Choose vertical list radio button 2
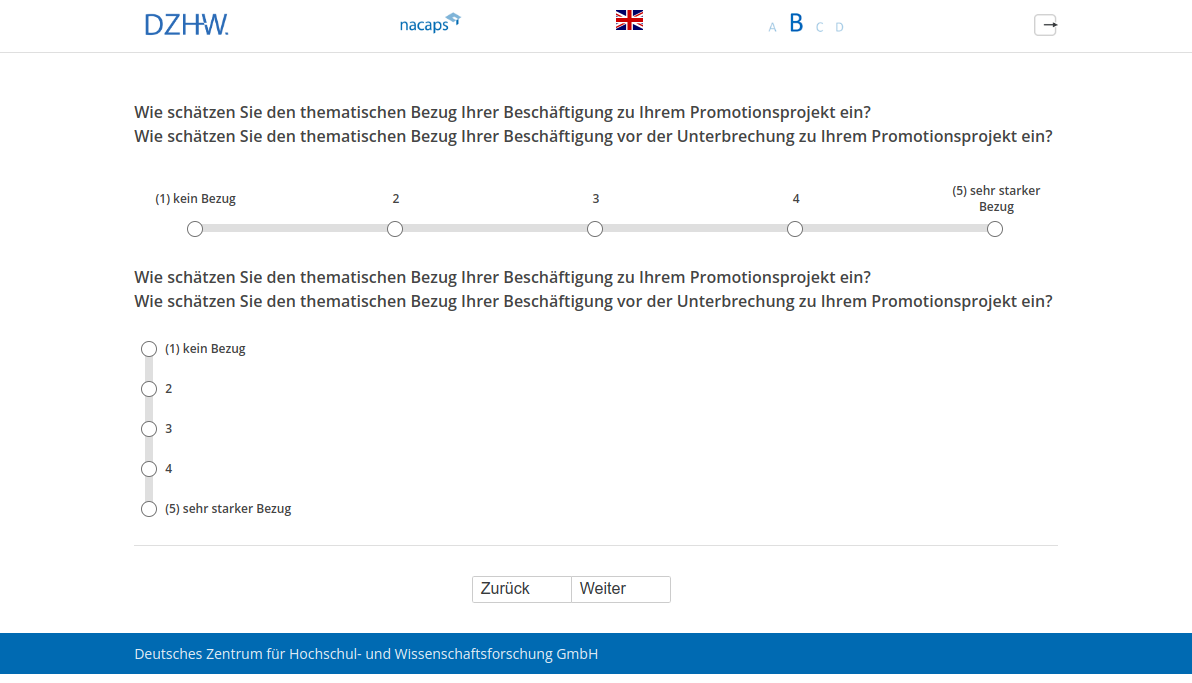 149,389
